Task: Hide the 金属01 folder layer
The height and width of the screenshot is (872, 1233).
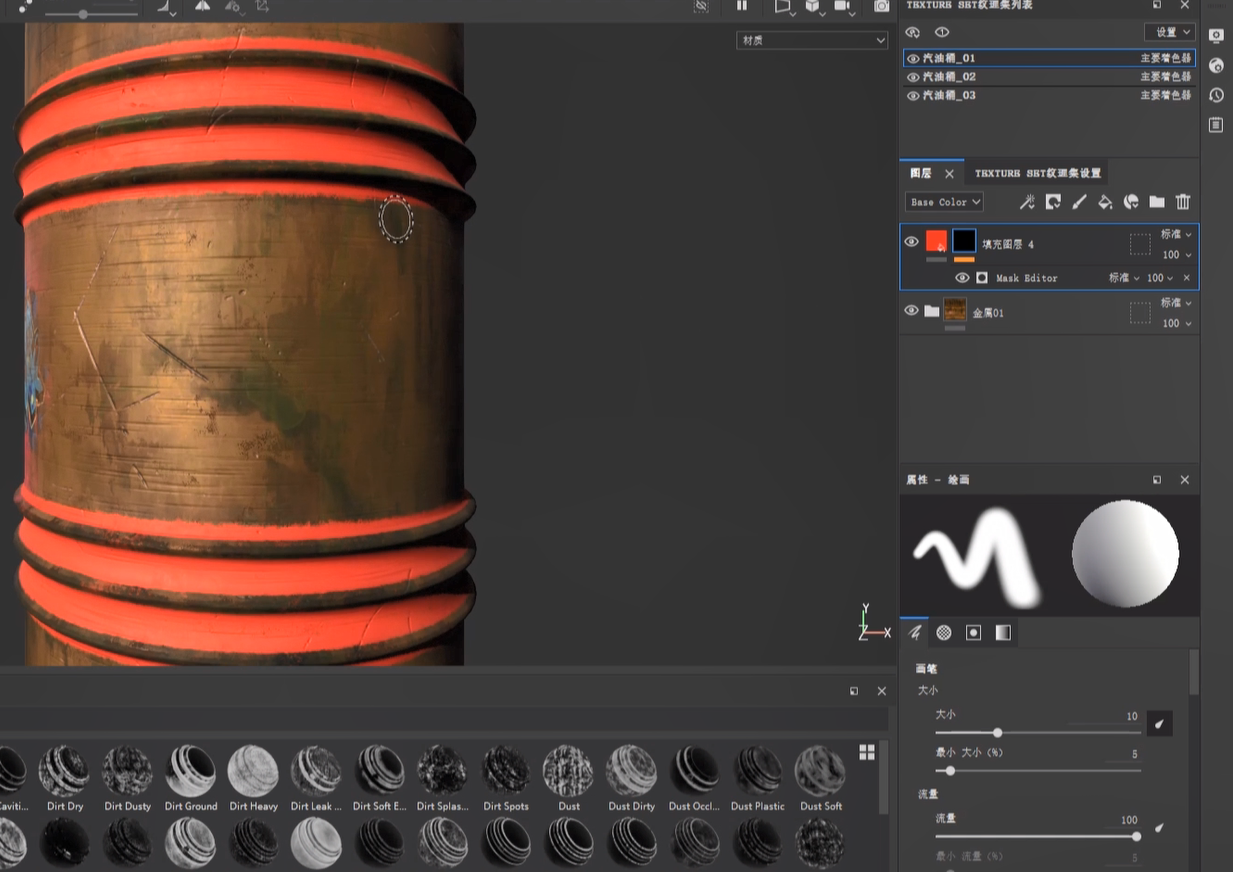Action: [911, 311]
